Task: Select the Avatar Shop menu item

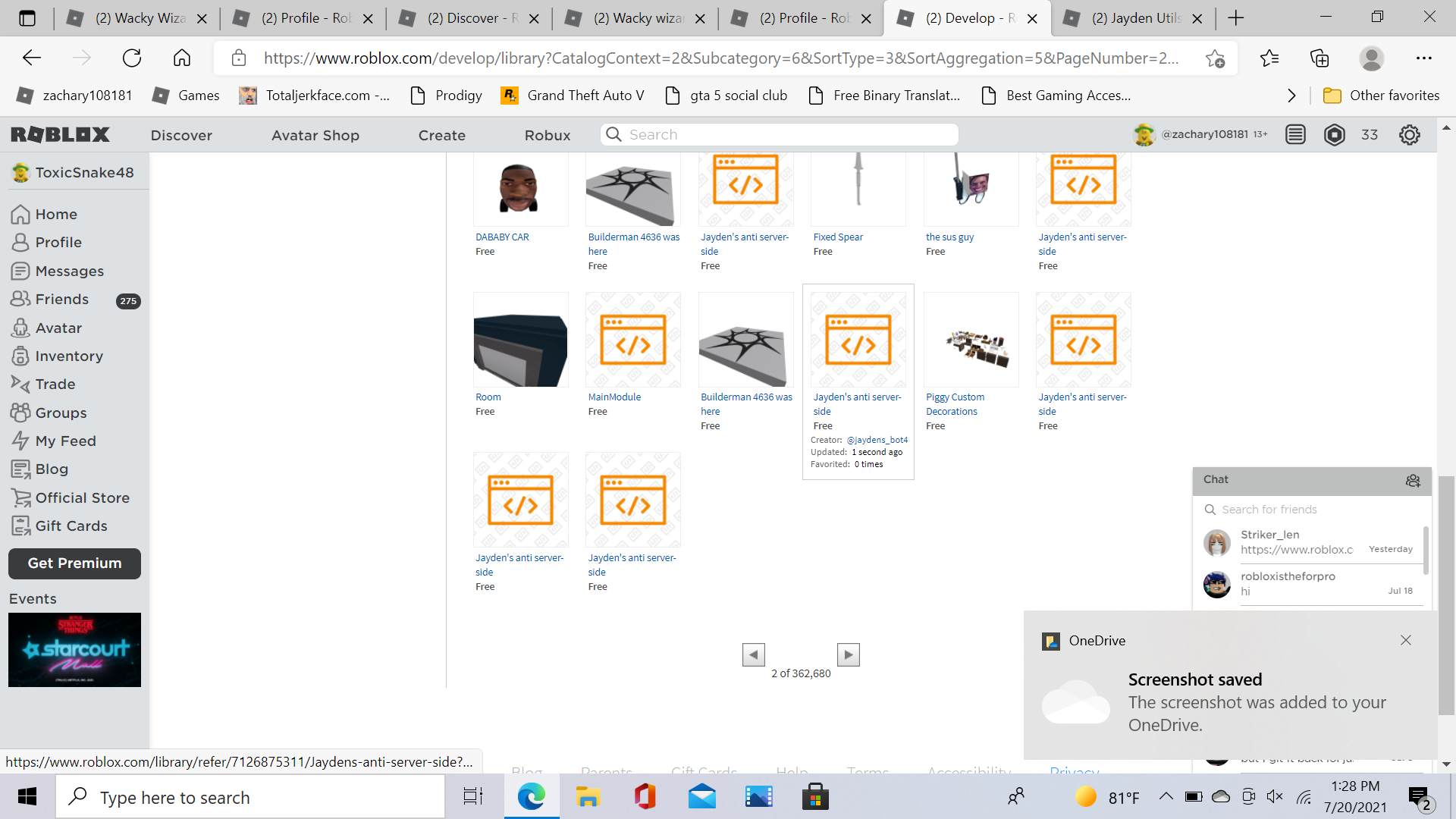Action: [315, 135]
